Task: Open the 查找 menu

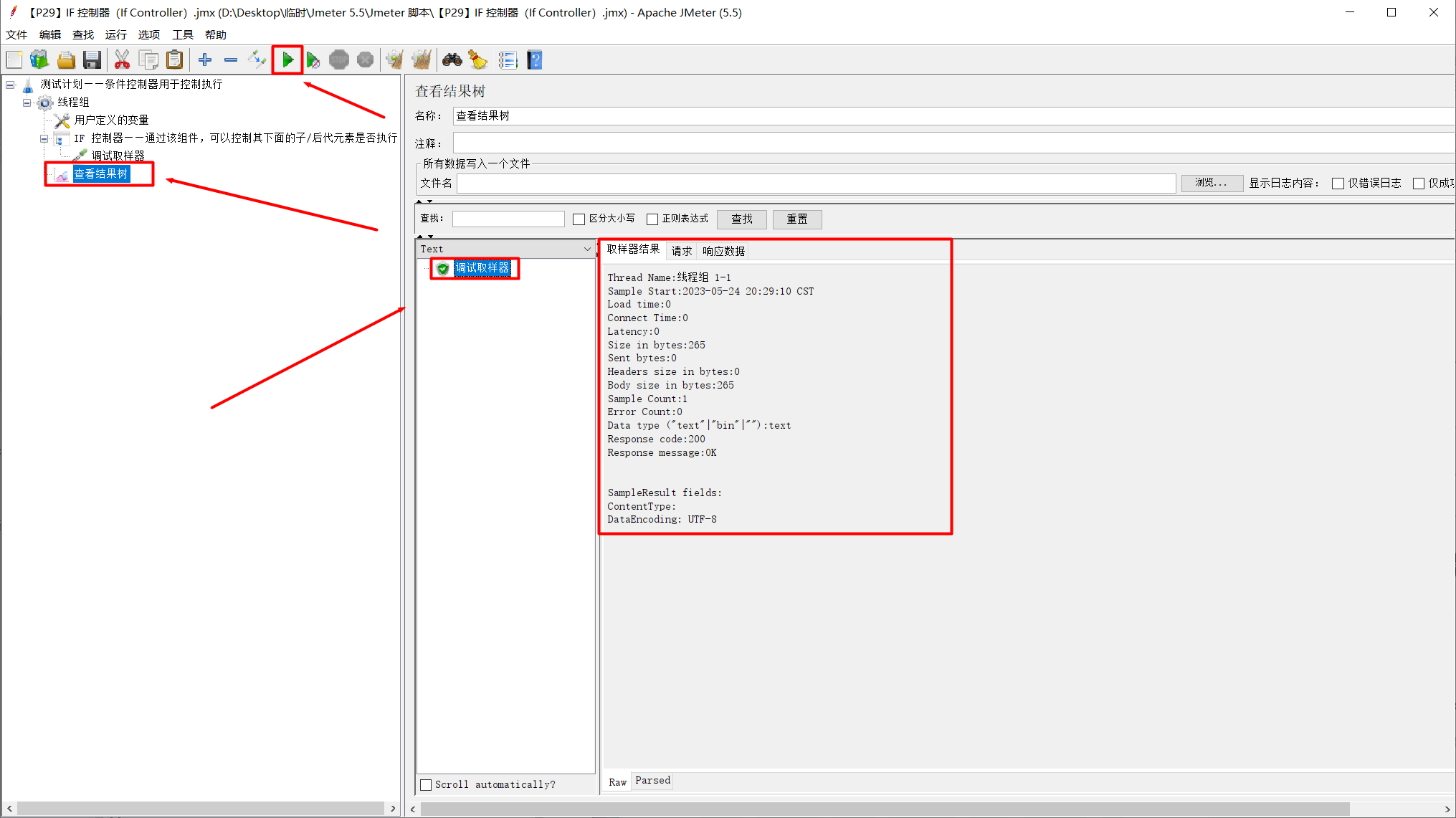Action: [83, 34]
